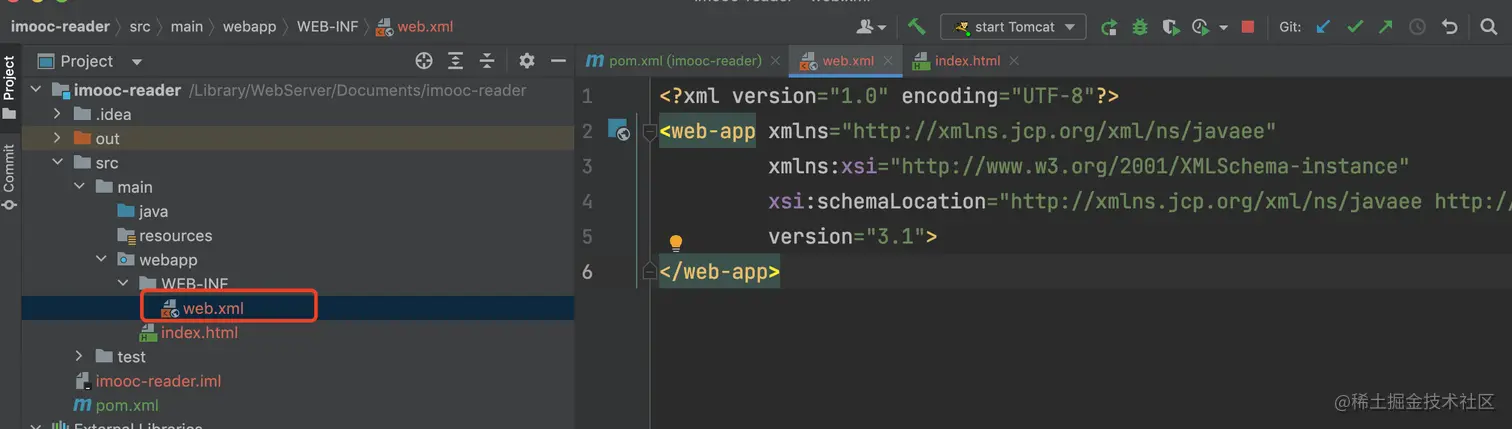Open Git history clock icon
Screen dimensions: 1512x429
point(1417,27)
